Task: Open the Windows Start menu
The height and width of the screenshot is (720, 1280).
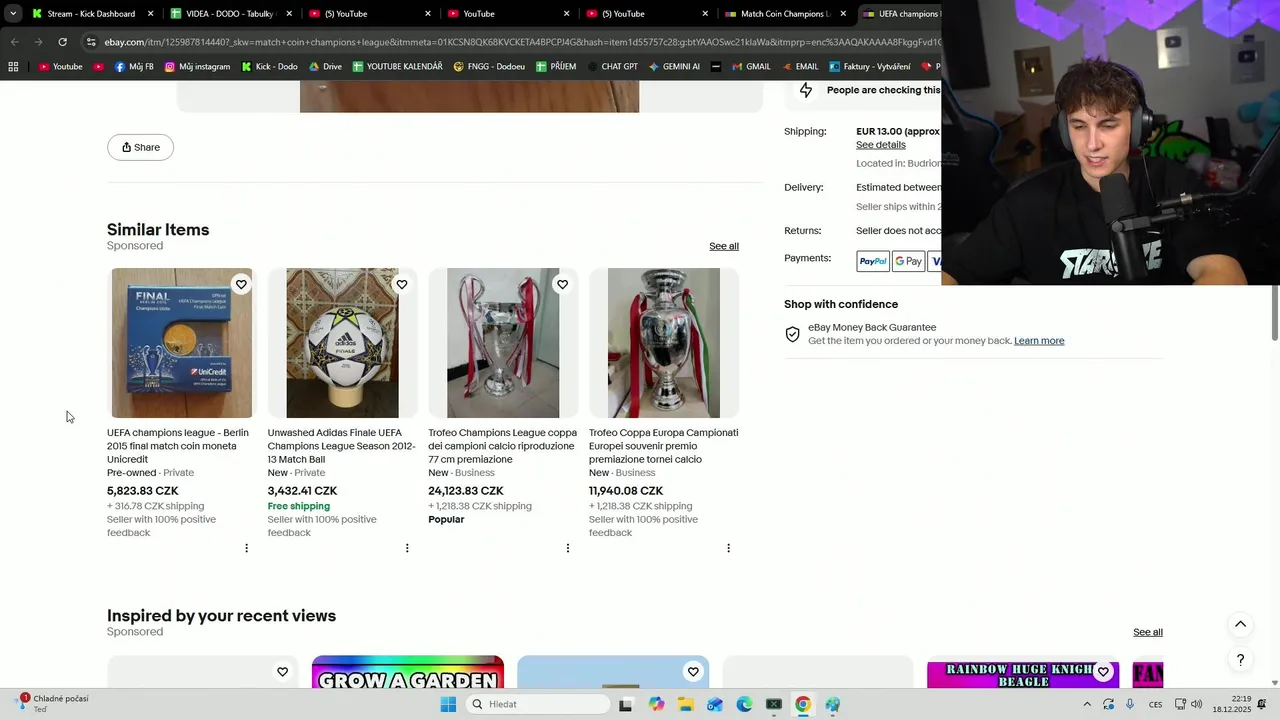Action: pyautogui.click(x=448, y=704)
